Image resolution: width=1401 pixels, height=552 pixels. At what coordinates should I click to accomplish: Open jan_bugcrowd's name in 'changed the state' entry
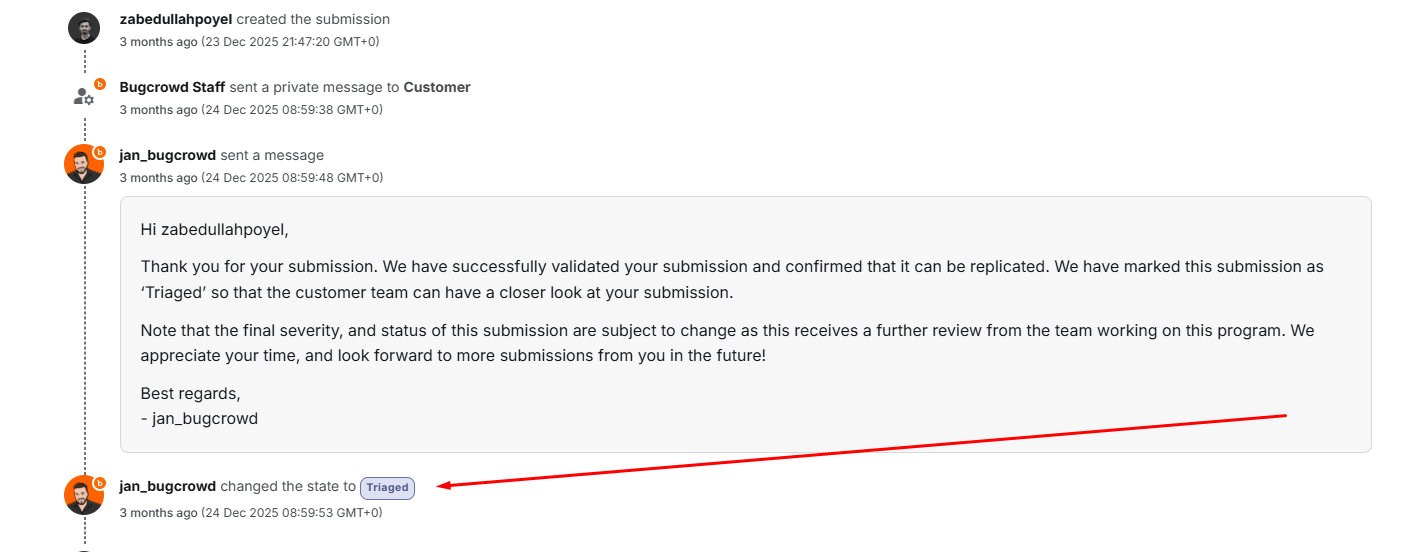click(167, 486)
